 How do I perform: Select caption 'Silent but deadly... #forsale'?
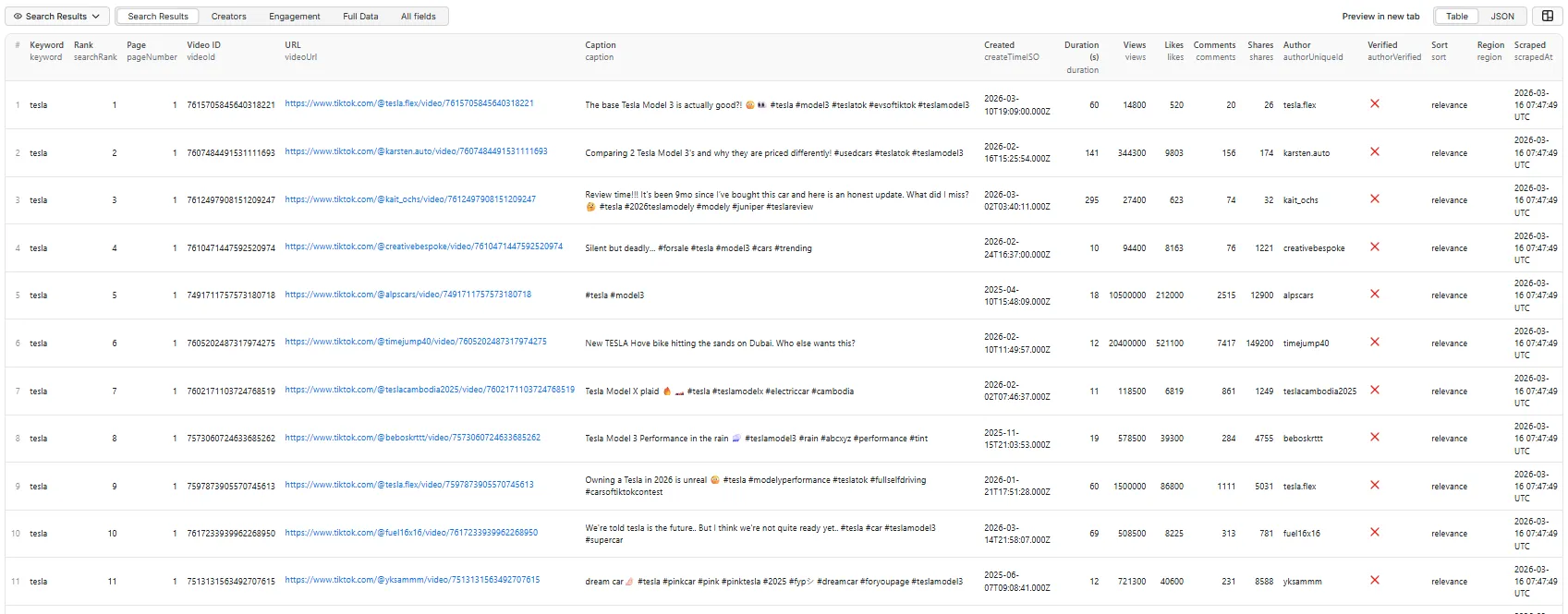pos(699,248)
